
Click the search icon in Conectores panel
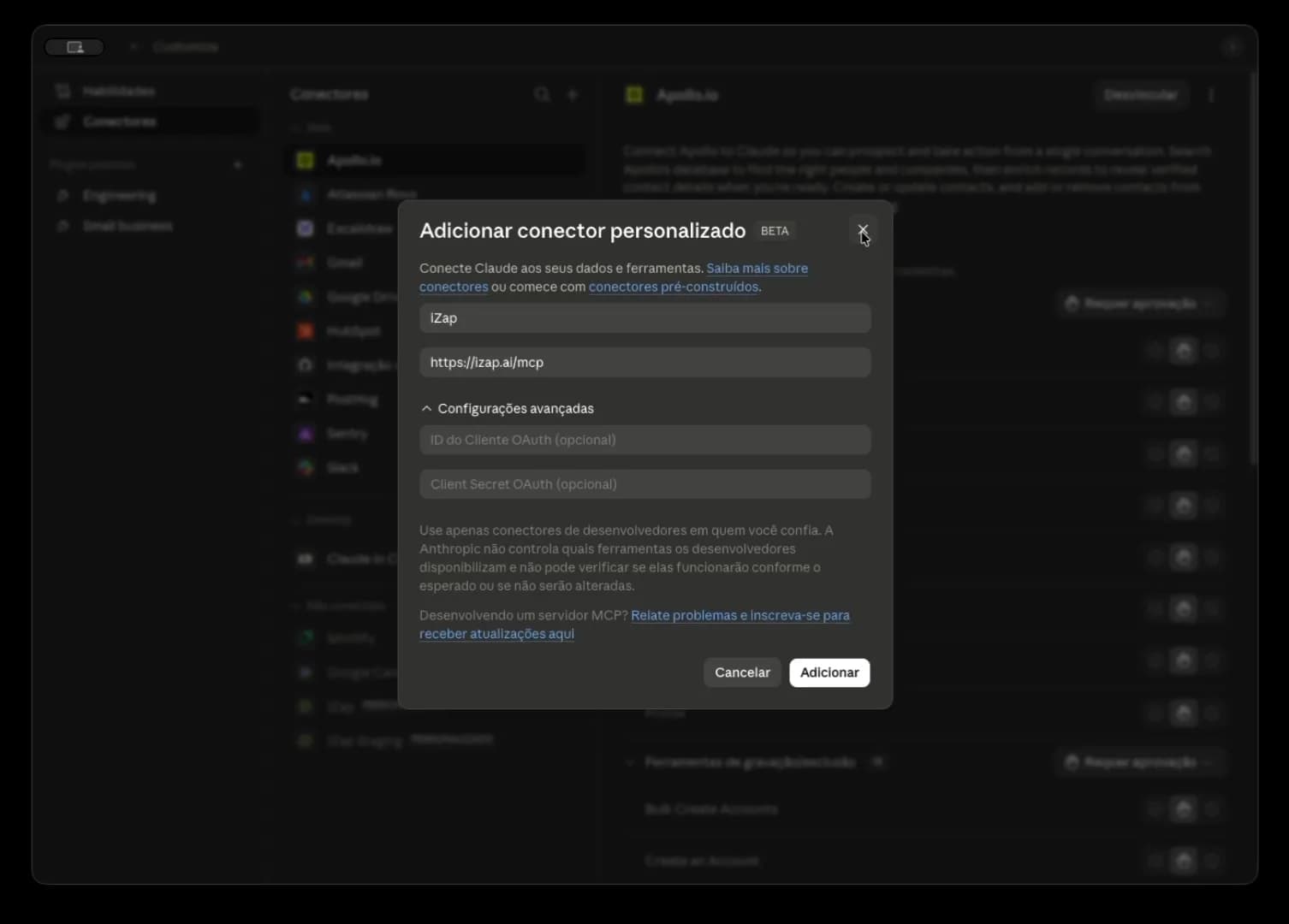542,94
